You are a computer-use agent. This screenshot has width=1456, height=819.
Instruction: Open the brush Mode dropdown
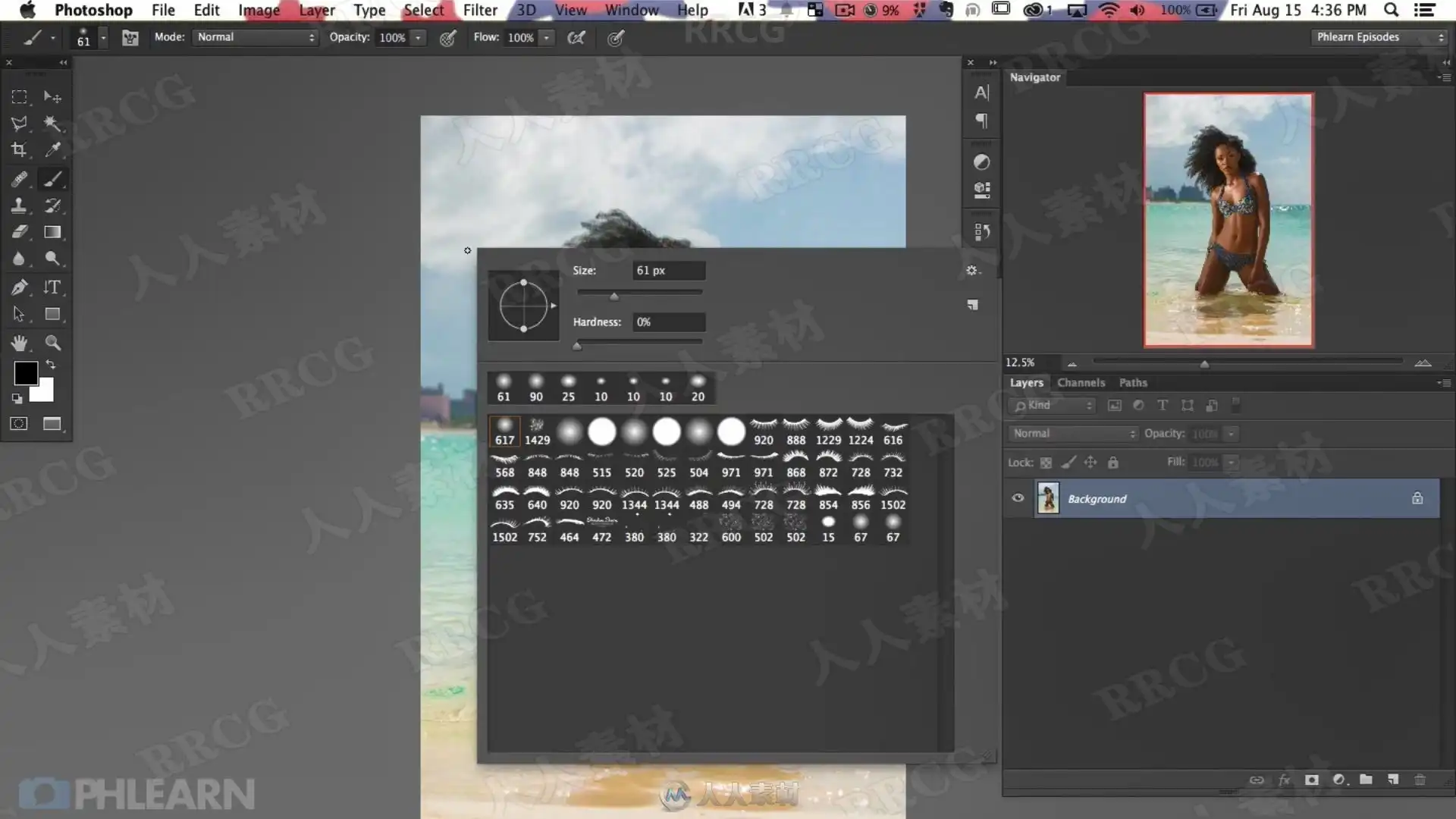(x=256, y=37)
